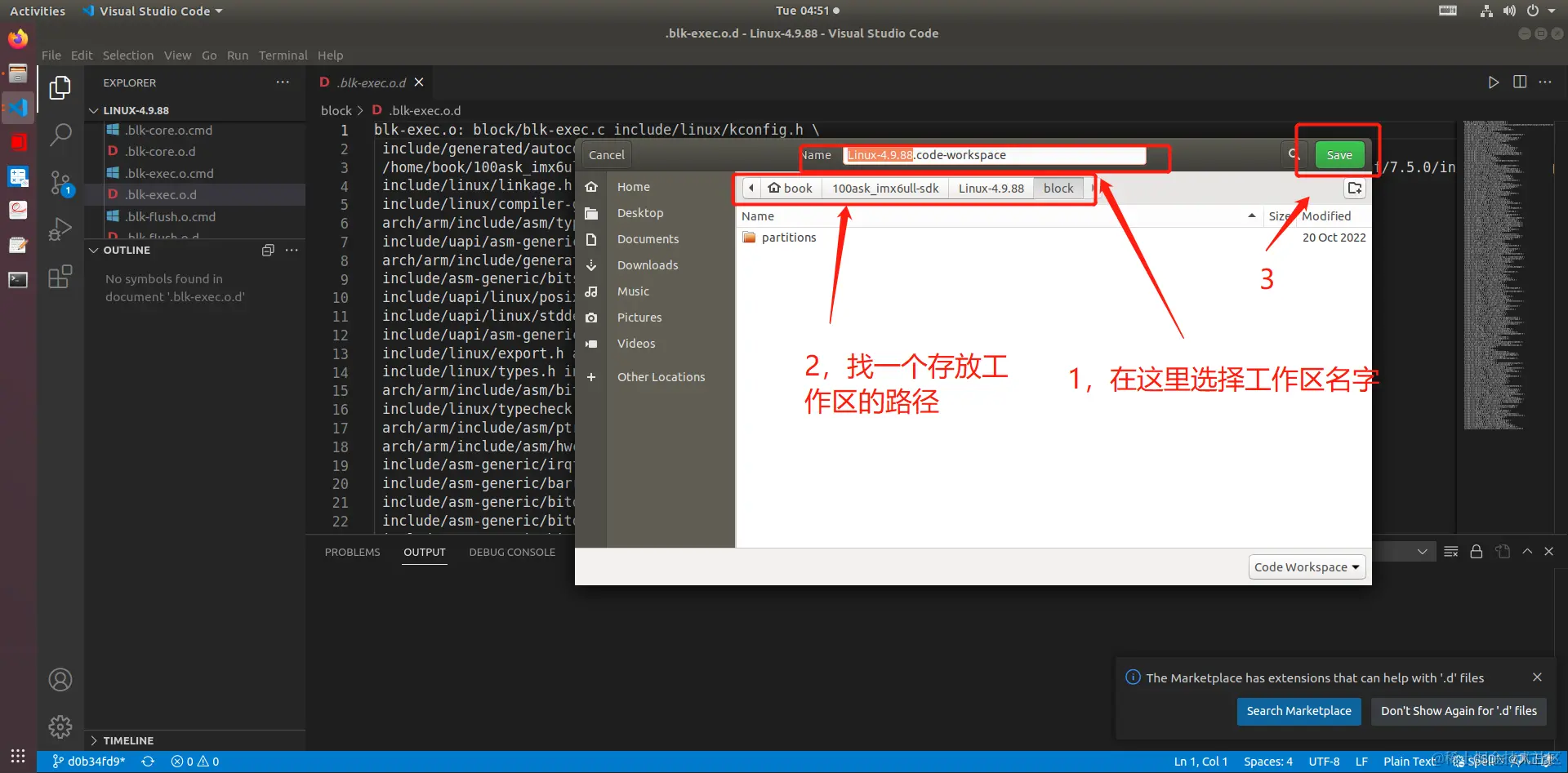Switch to the PROBLEMS tab

(353, 553)
